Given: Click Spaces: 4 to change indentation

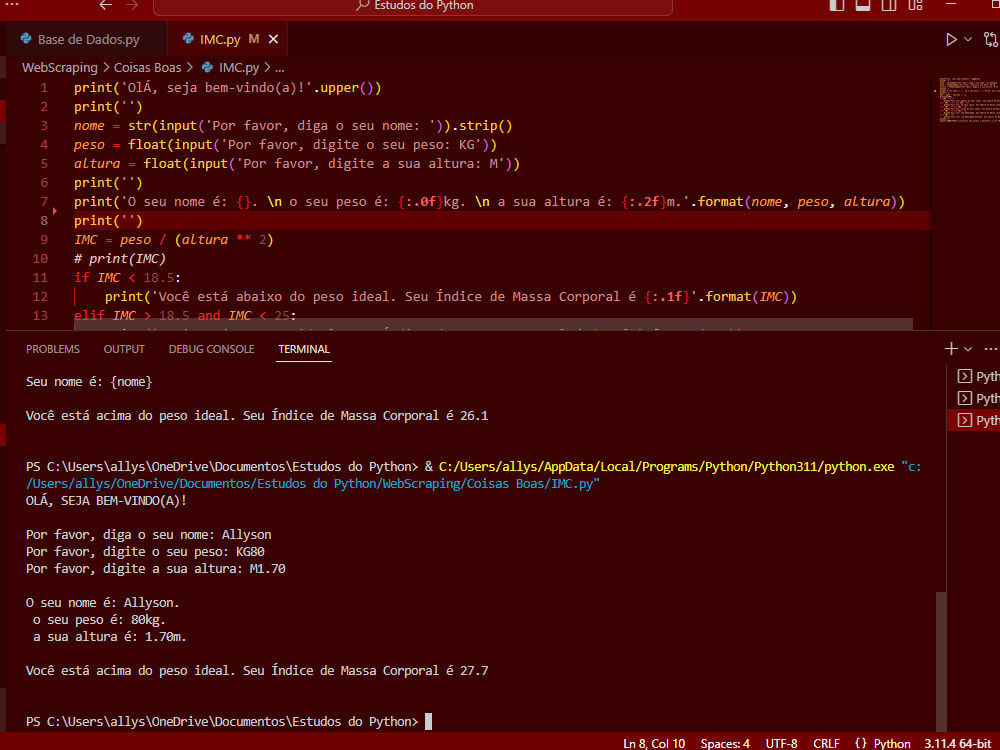Looking at the screenshot, I should pos(724,743).
